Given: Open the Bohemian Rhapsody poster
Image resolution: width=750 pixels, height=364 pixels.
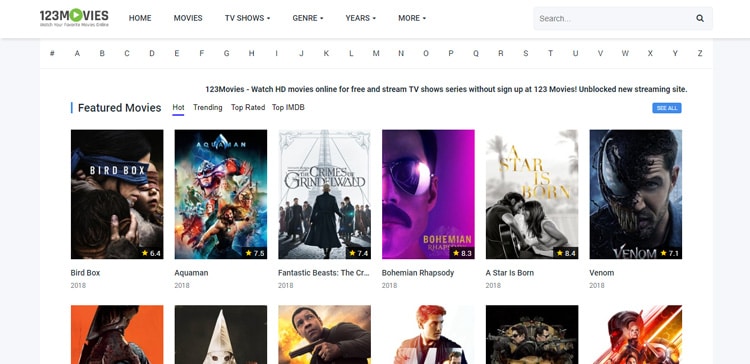Looking at the screenshot, I should click(x=428, y=194).
